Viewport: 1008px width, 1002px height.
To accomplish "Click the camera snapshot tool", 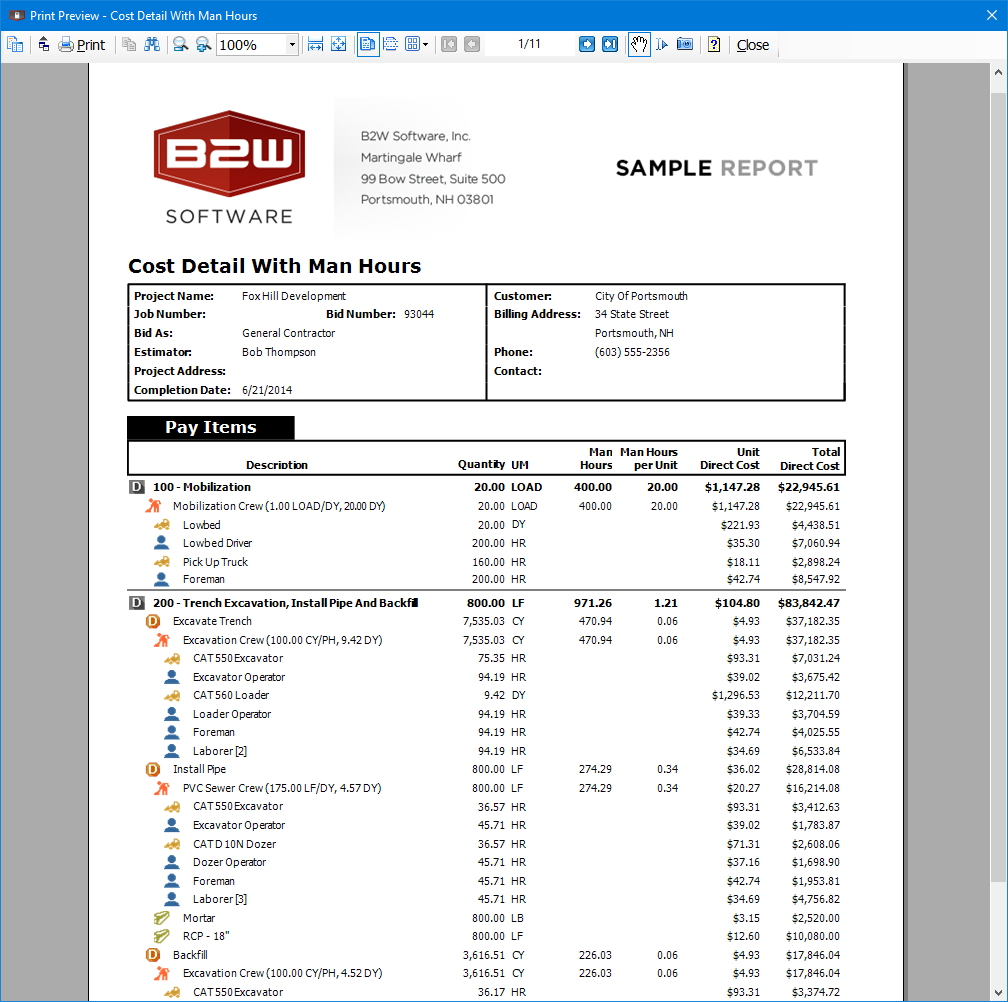I will click(685, 44).
